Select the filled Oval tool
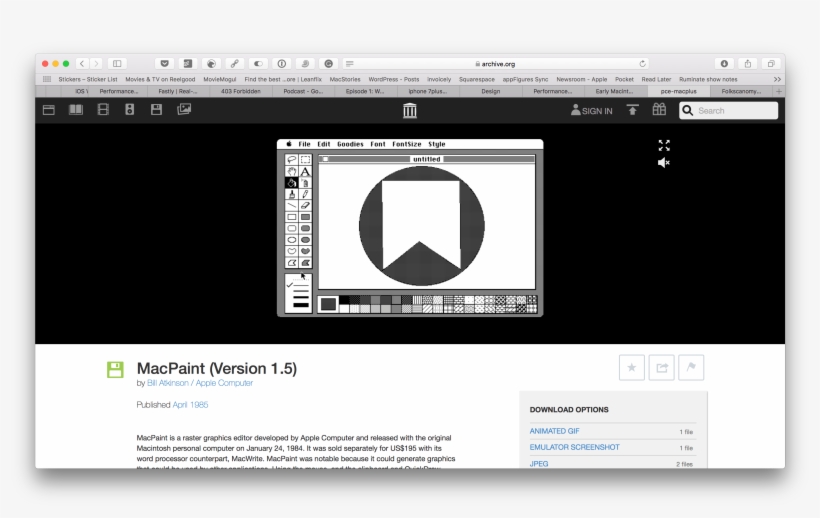Viewport: 820px width, 518px height. click(x=305, y=240)
